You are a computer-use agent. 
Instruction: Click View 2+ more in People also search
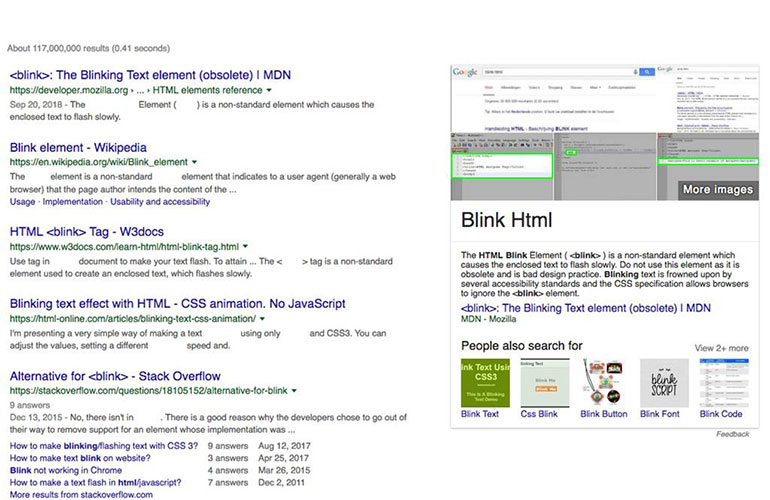[722, 348]
